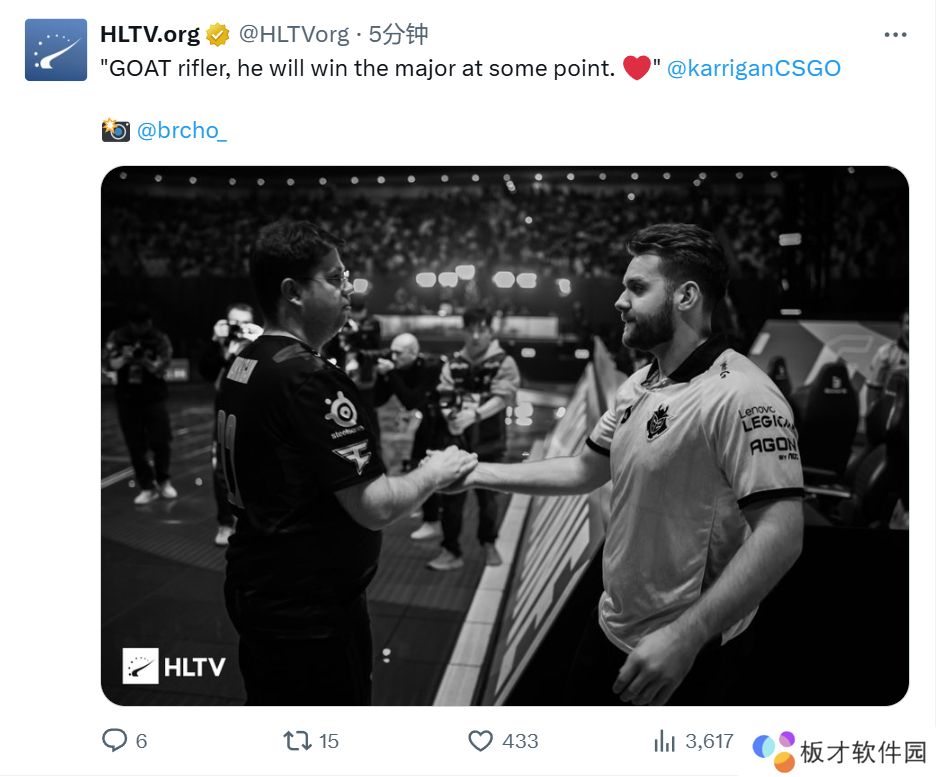The height and width of the screenshot is (777, 939).
Task: Click the retweet count 15
Action: coord(329,742)
